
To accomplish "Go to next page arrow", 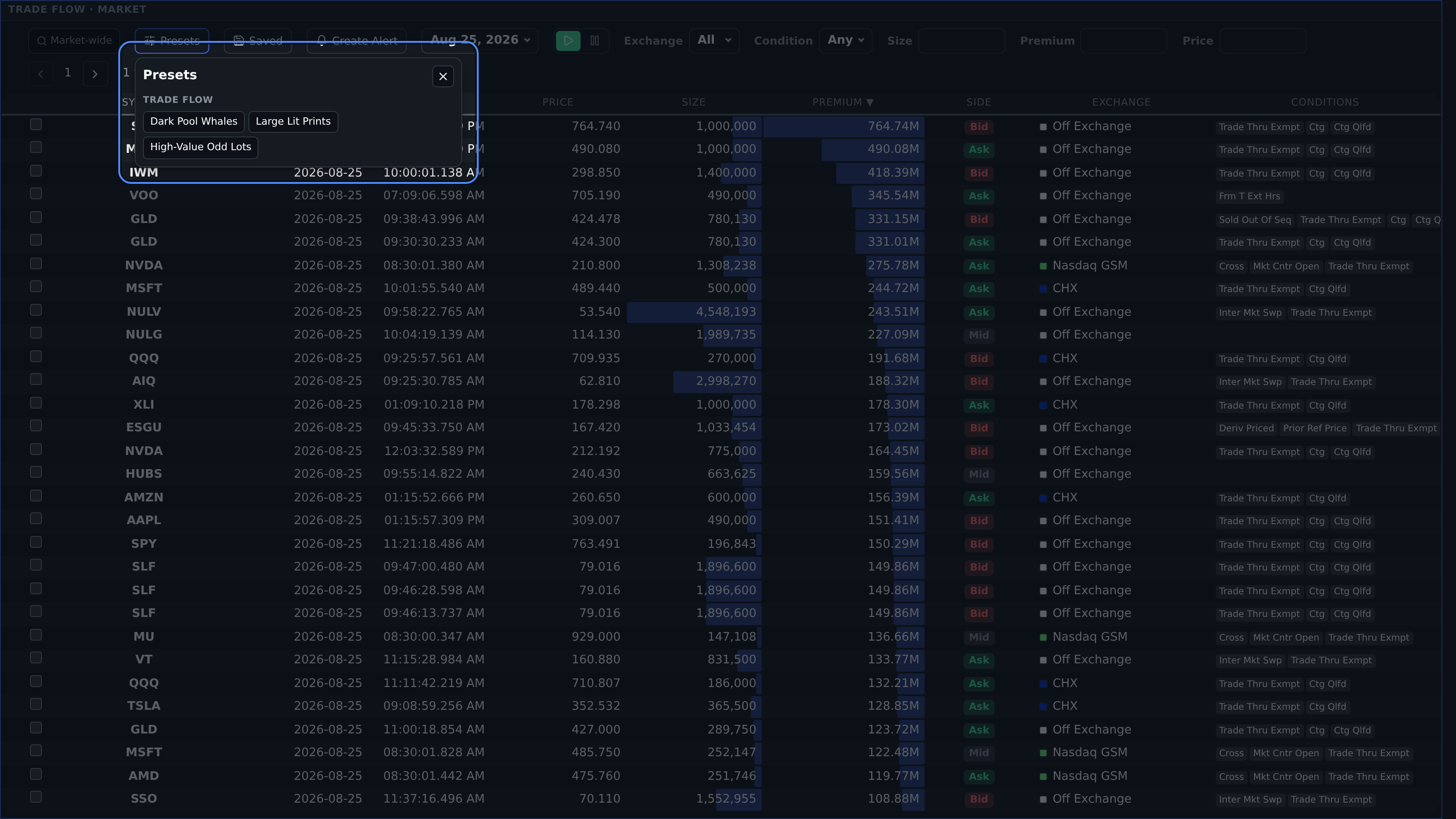I will [95, 73].
